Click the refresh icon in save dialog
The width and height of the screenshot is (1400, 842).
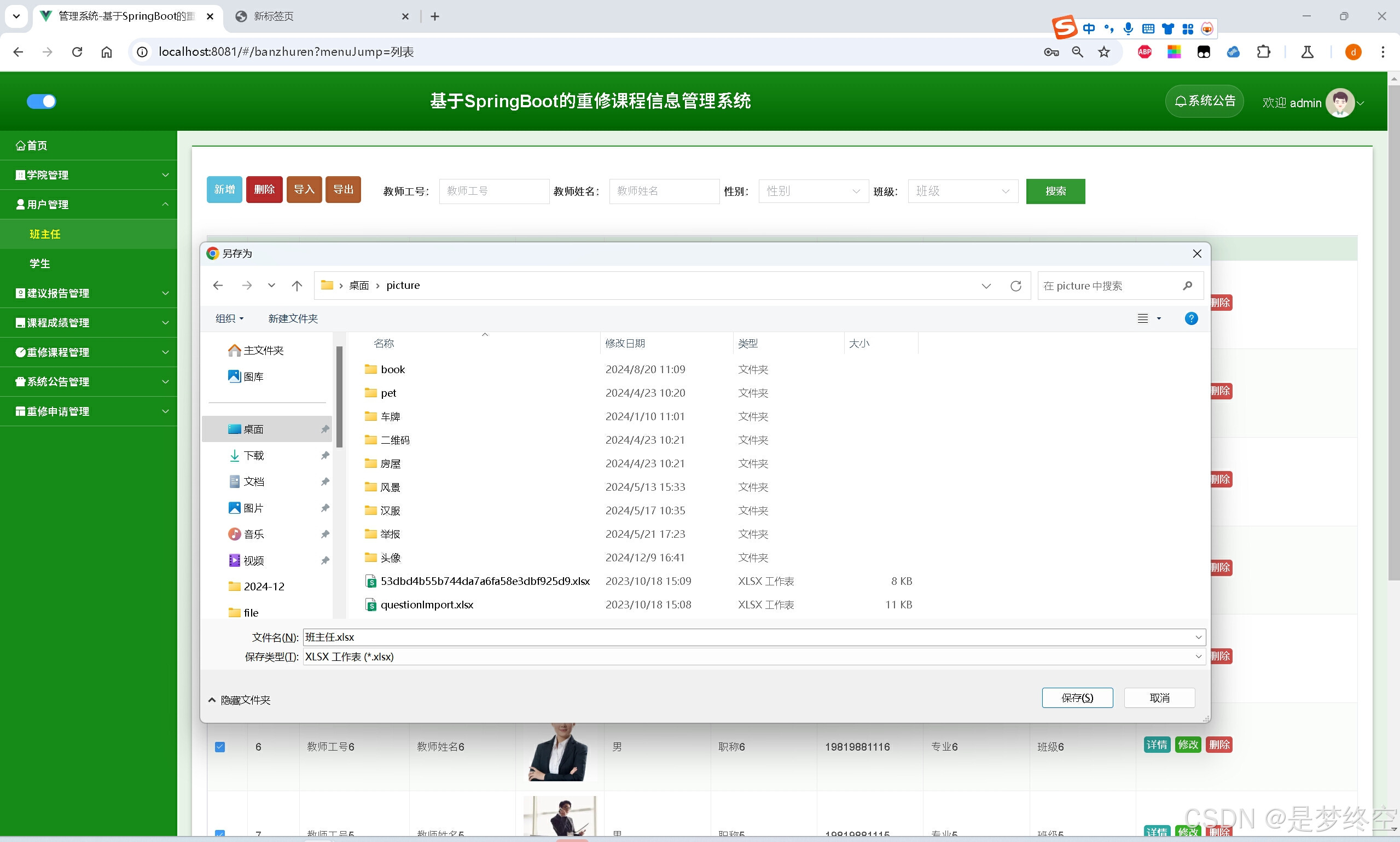(x=1015, y=286)
